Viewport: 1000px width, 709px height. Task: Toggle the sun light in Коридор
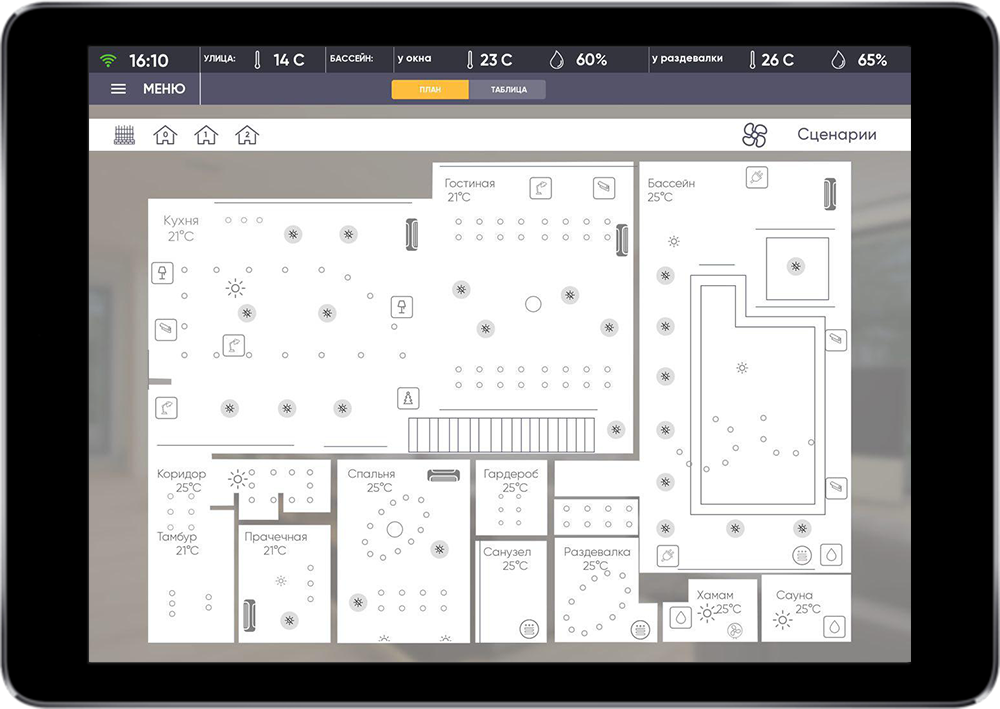[238, 479]
